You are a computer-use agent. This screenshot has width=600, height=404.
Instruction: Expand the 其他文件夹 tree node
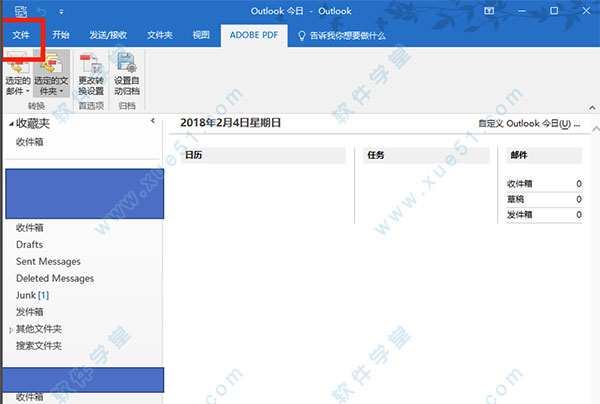tap(11, 330)
